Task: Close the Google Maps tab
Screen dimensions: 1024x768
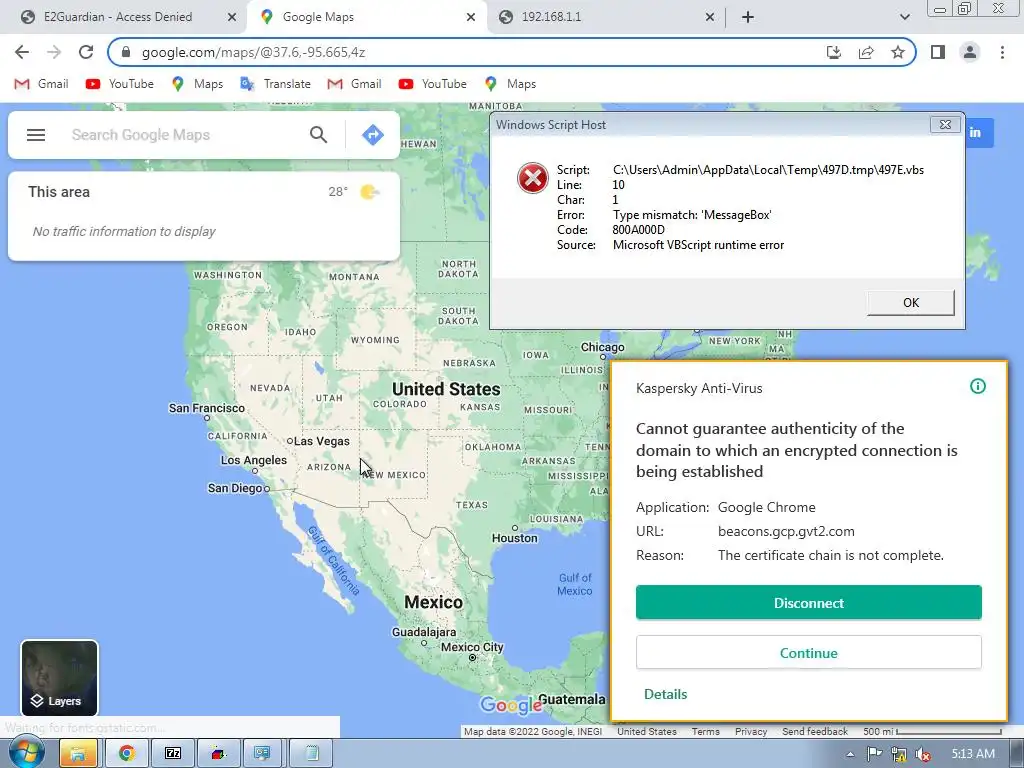Action: pos(471,17)
